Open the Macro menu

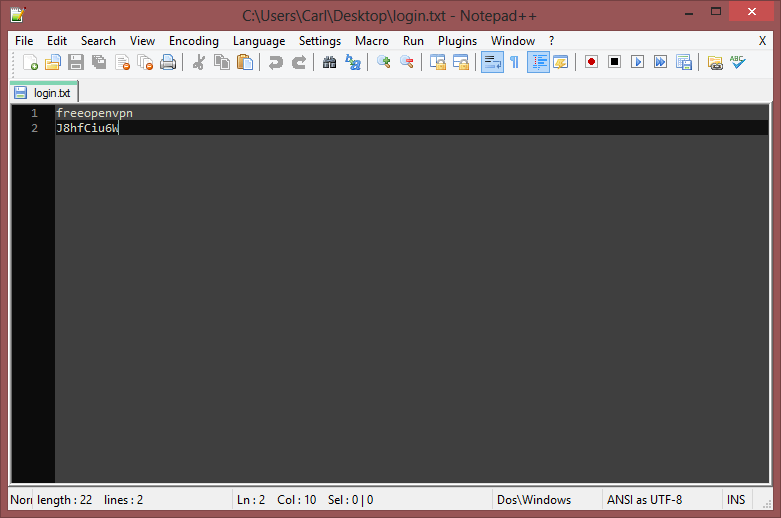click(x=372, y=41)
